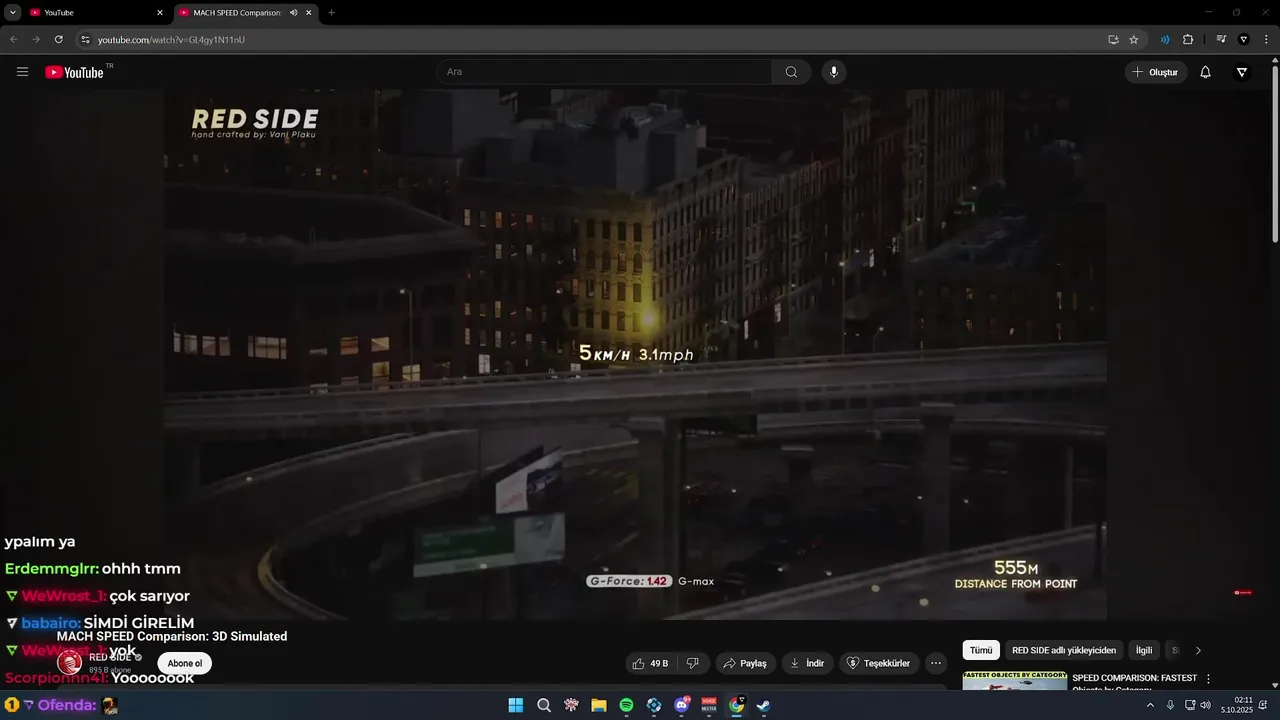Open Windows taskbar search
The height and width of the screenshot is (720, 1280).
[544, 705]
